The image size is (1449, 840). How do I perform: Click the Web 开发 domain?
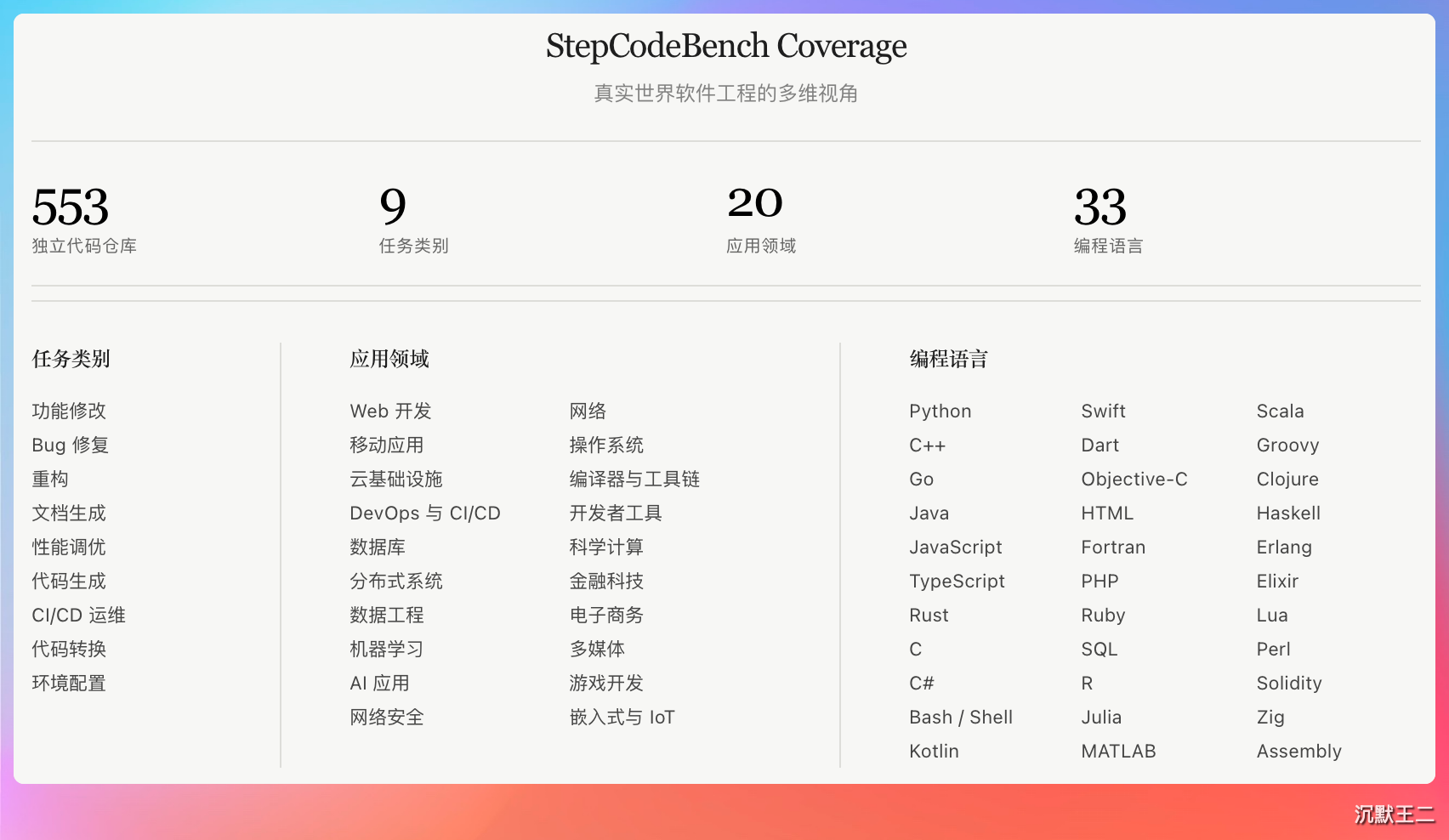tap(391, 411)
